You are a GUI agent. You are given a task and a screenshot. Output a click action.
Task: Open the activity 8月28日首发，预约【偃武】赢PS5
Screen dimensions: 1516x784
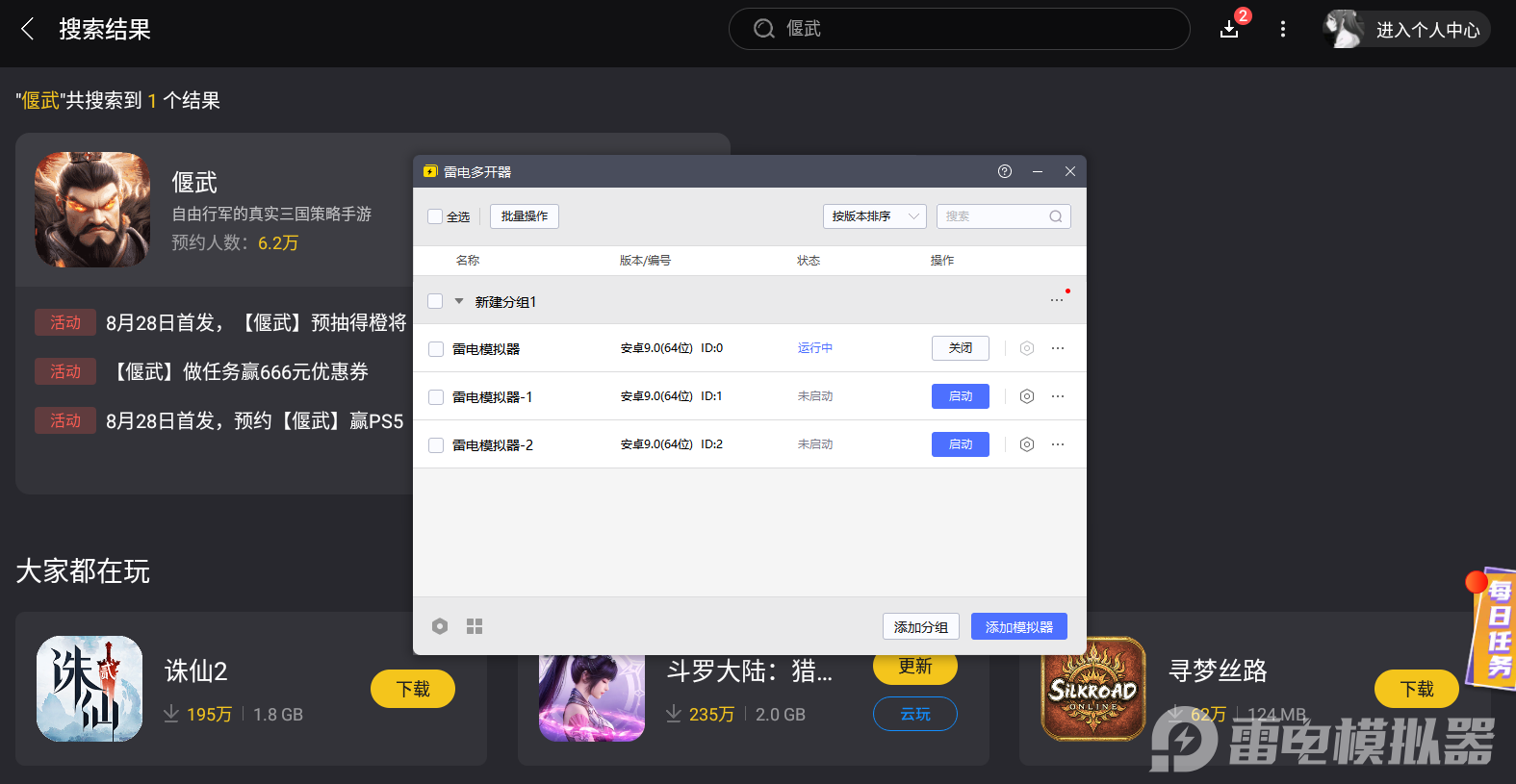tap(255, 420)
